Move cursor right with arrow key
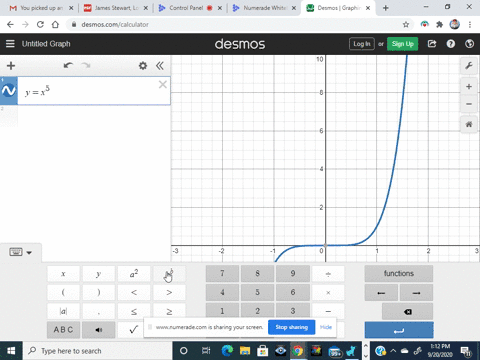The width and height of the screenshot is (480, 360). 416,293
